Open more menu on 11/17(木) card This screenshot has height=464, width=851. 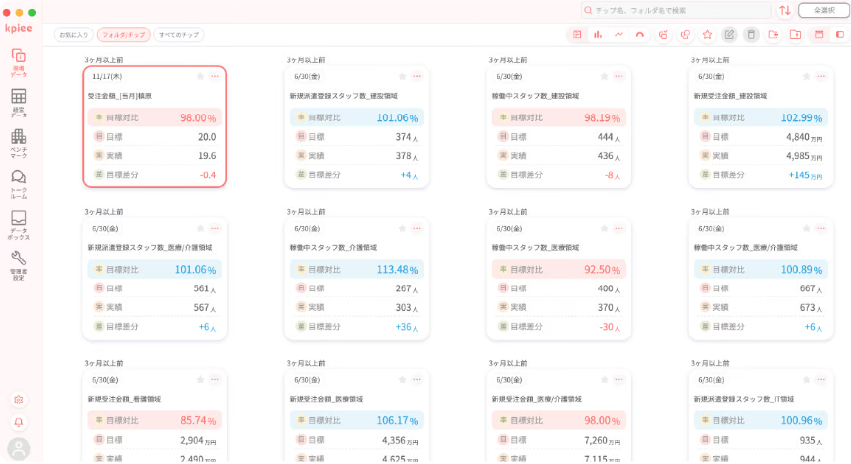click(215, 77)
